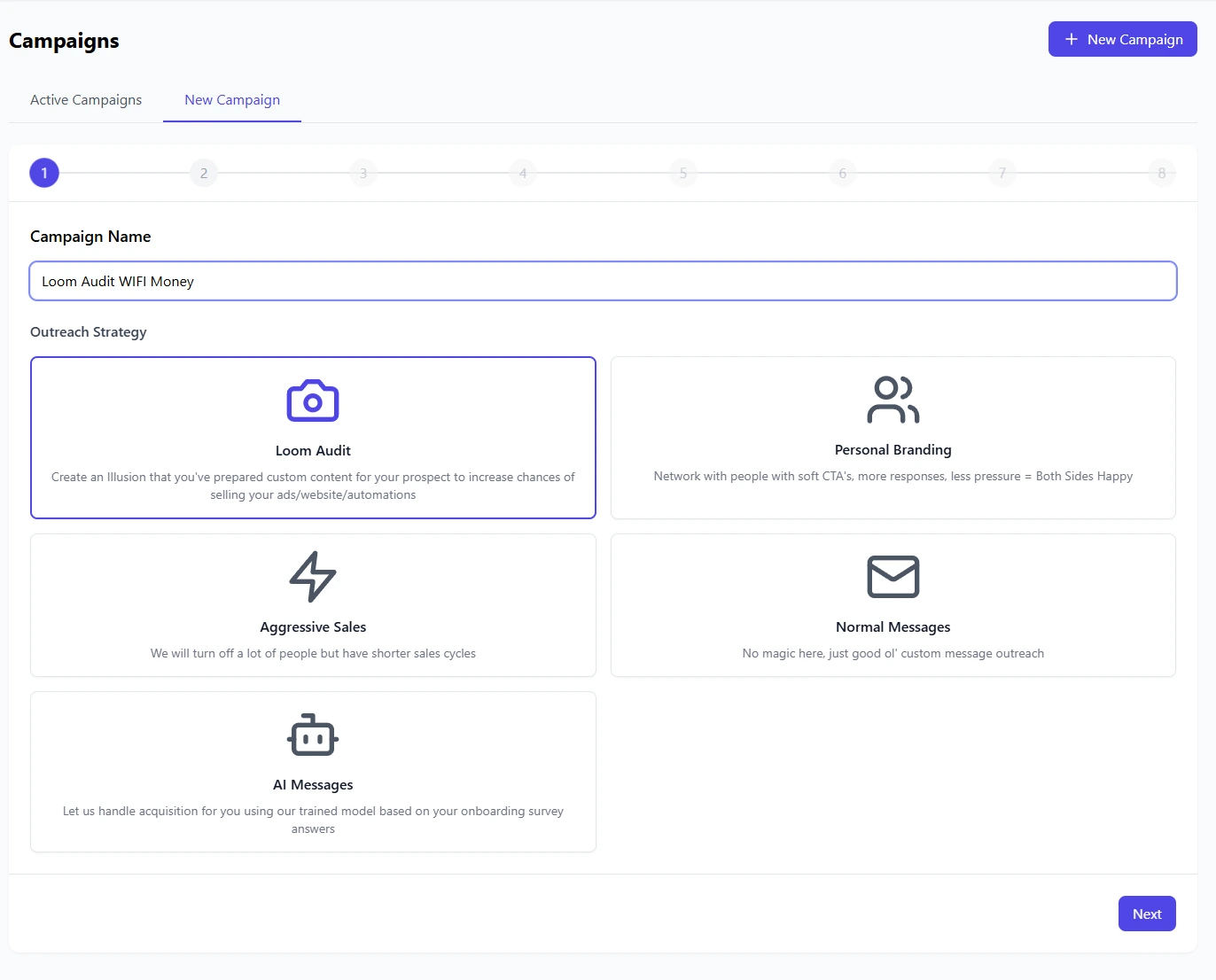Click the Personal Branding soft CTA description
Viewport: 1216px width, 980px height.
(893, 476)
